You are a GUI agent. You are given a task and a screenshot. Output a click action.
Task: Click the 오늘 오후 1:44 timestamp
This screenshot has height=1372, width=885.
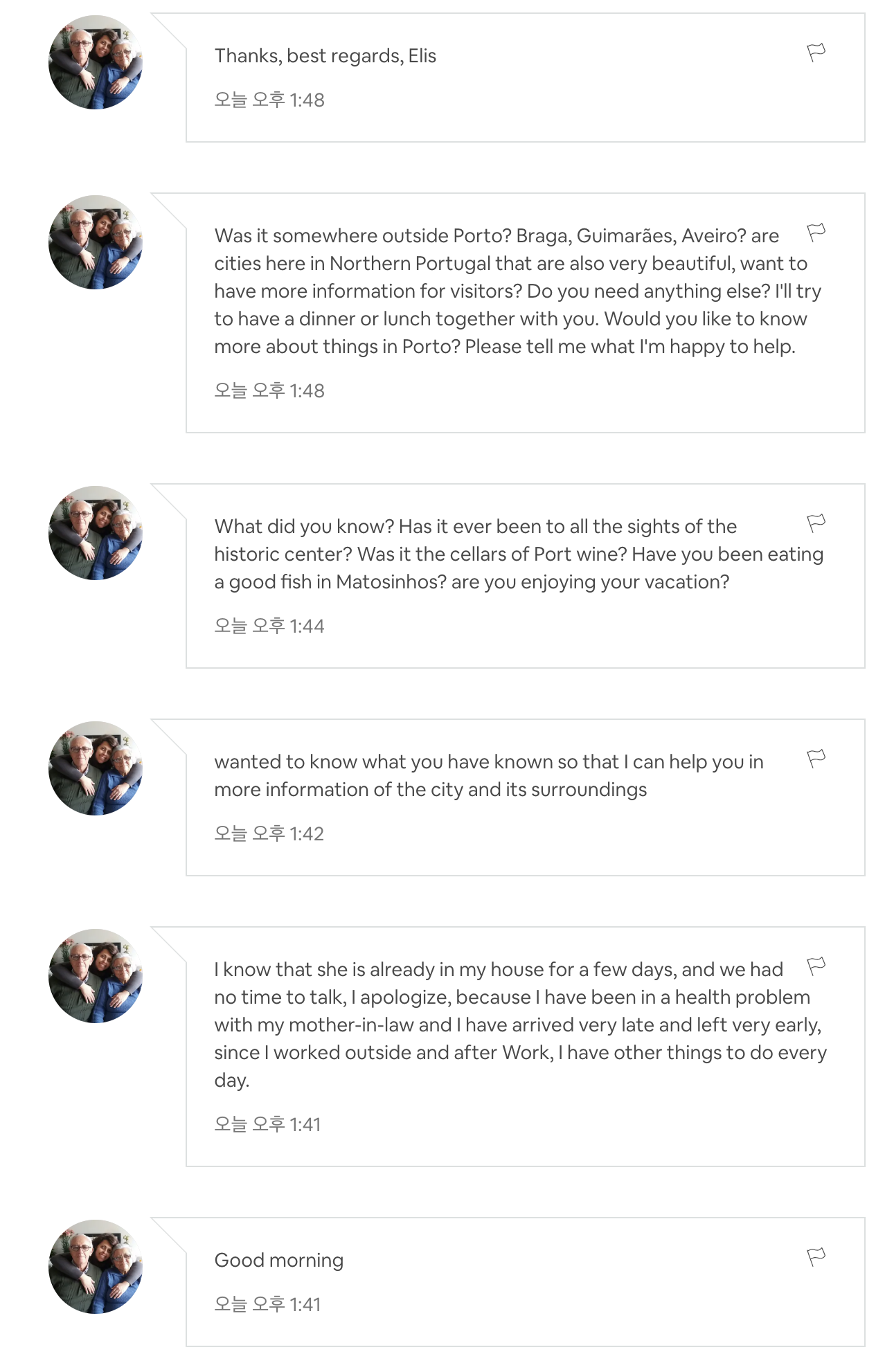[269, 626]
